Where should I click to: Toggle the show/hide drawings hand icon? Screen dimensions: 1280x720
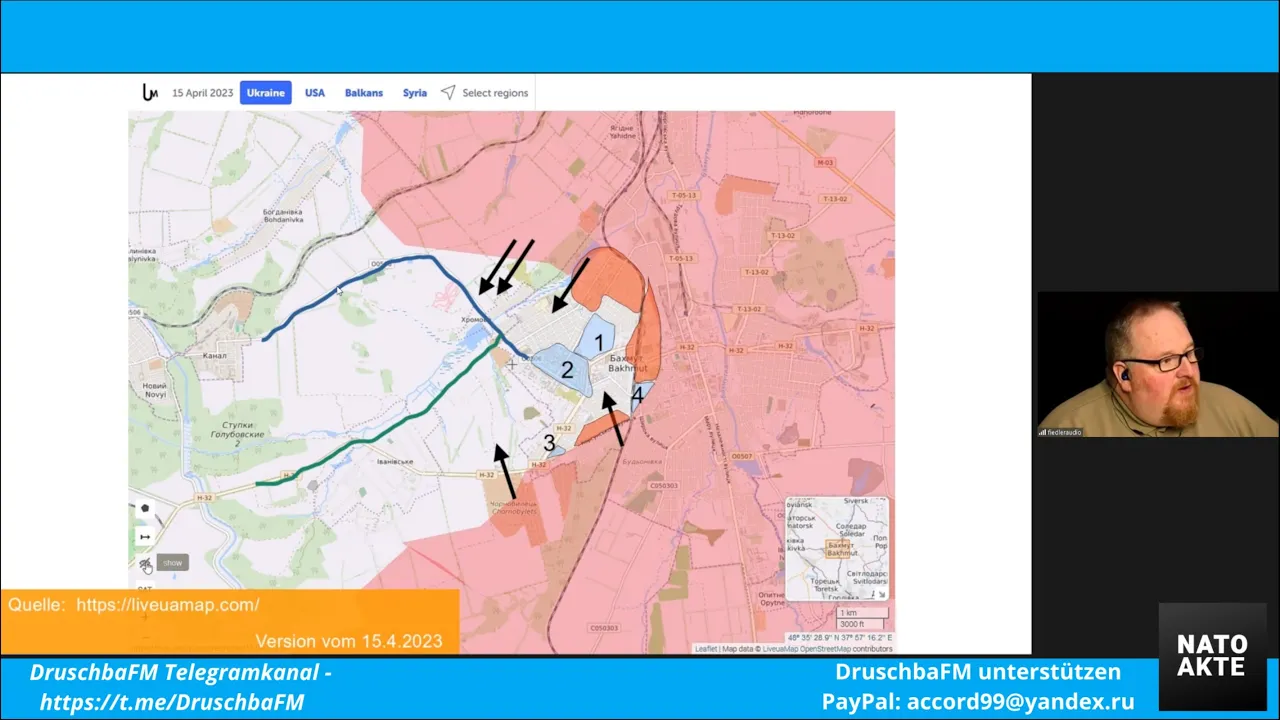[146, 564]
